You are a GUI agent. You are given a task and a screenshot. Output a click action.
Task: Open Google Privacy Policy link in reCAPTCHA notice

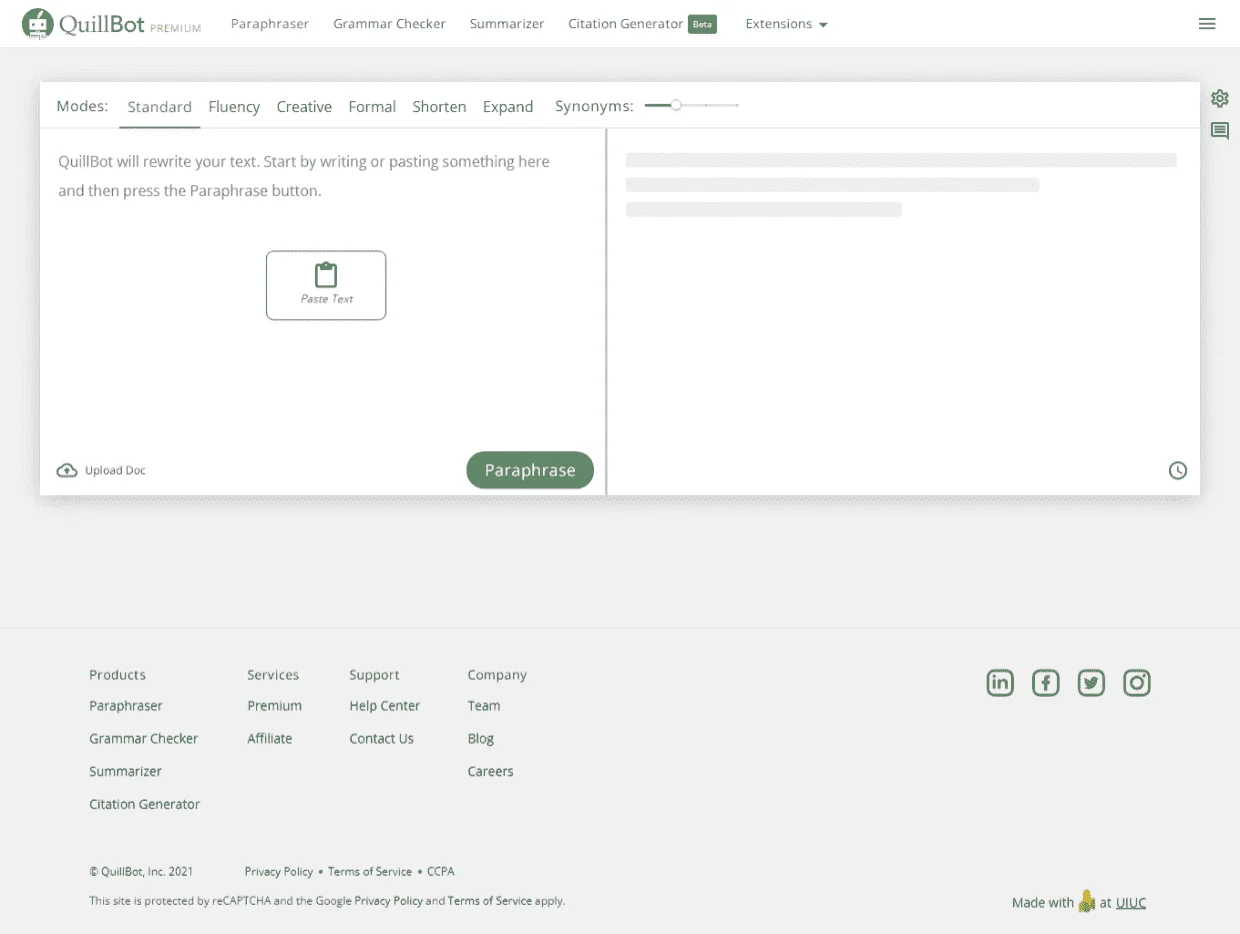pos(388,901)
